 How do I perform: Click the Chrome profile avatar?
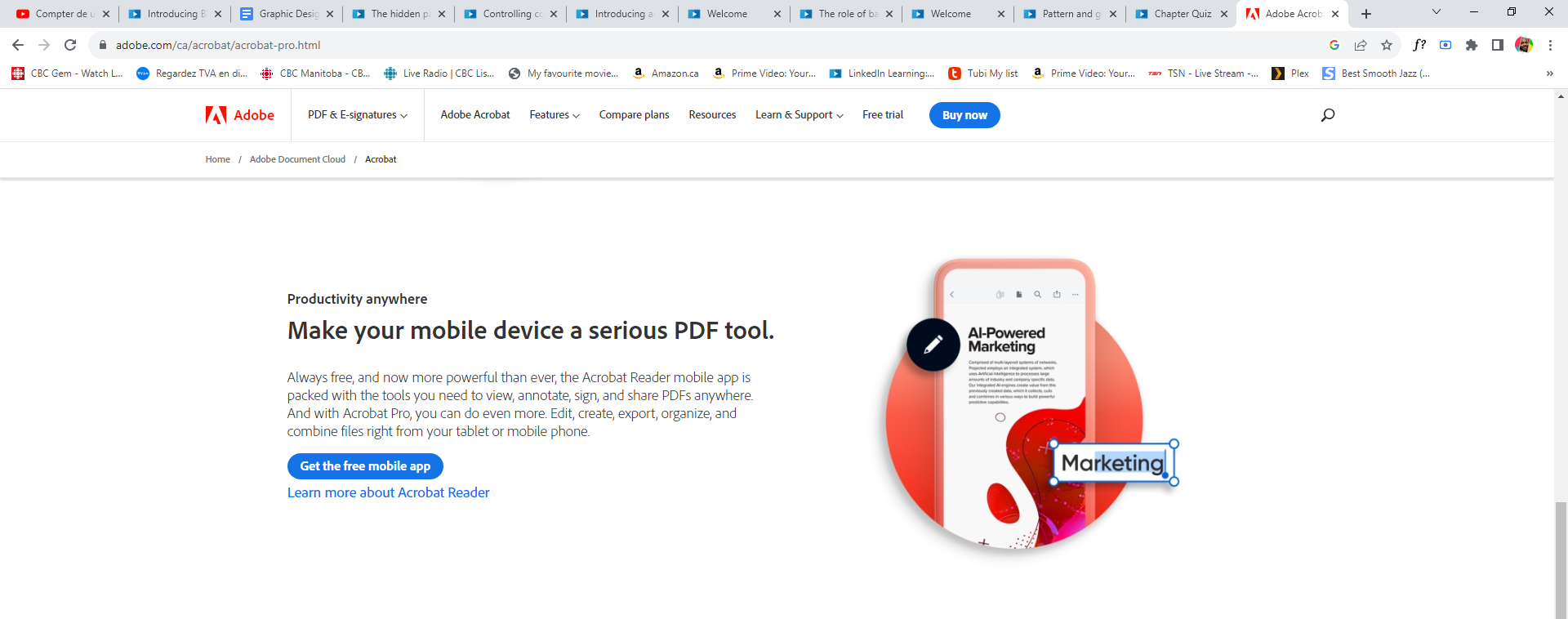(1524, 45)
